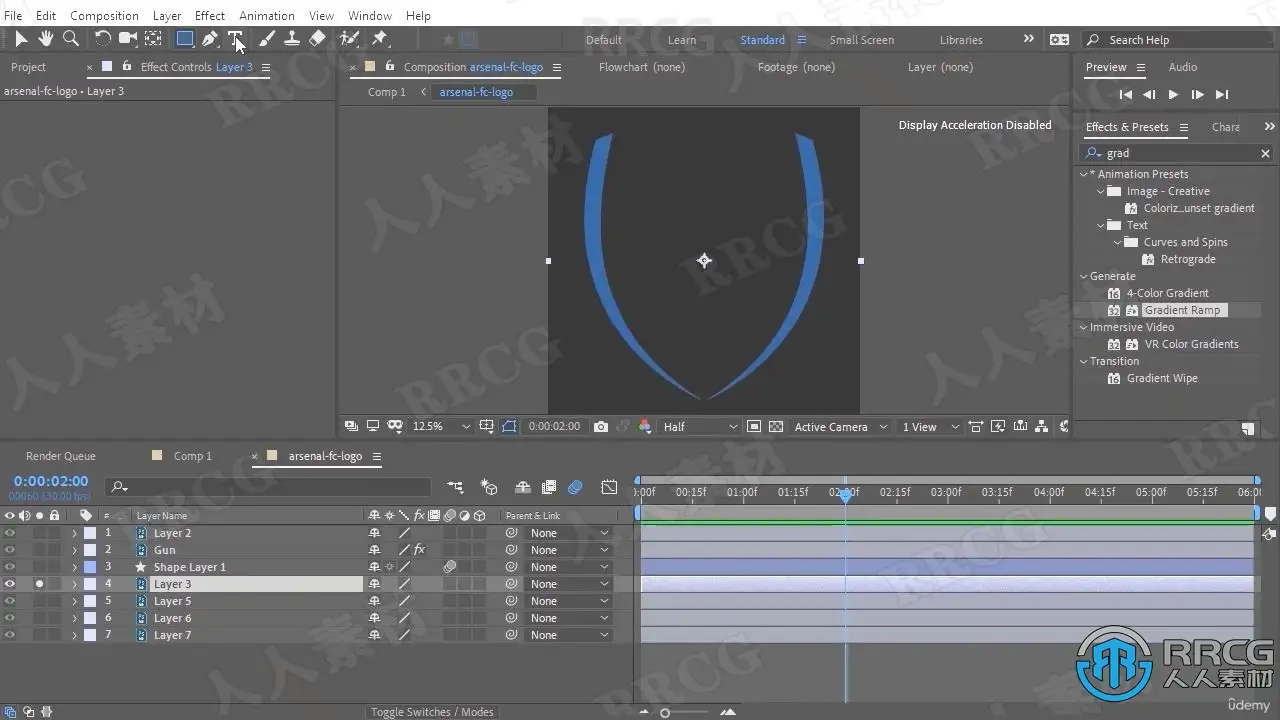
Task: Switch to the Comp 1 timeline tab
Action: [x=192, y=456]
